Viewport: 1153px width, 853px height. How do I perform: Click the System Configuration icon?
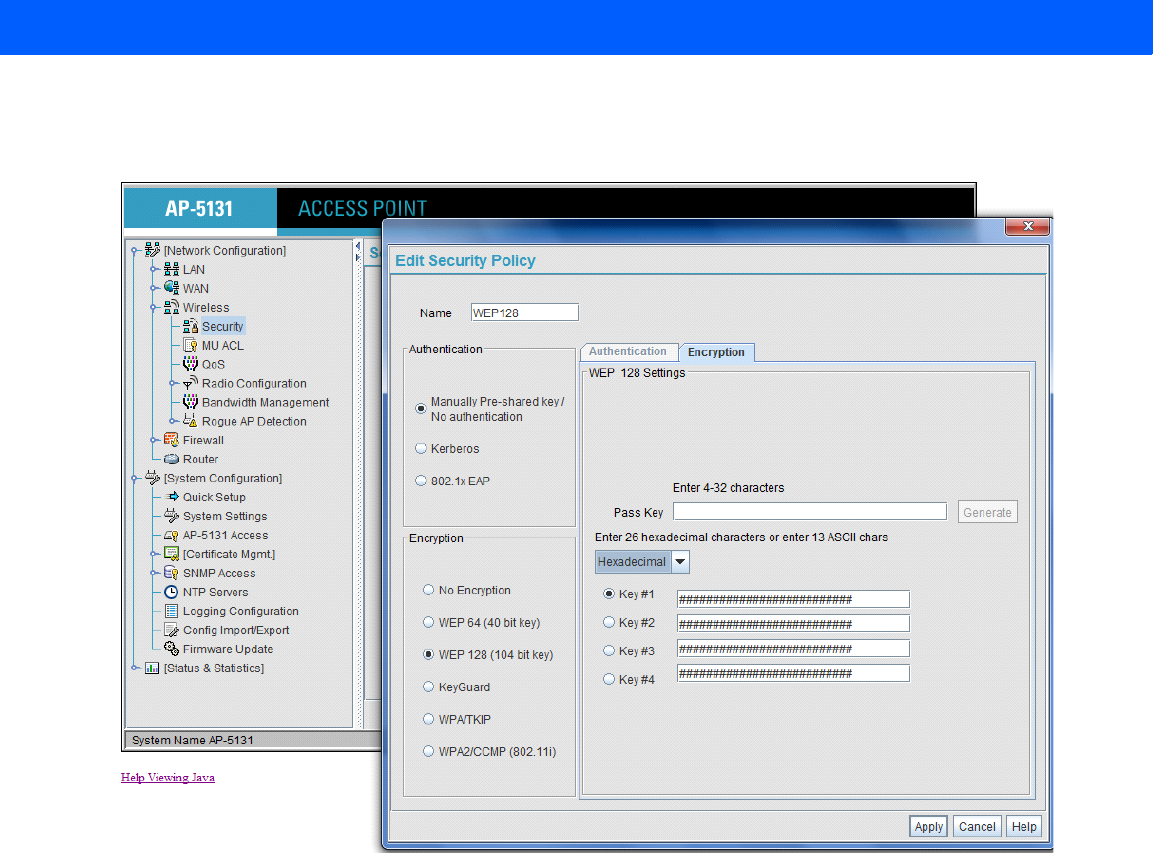152,477
